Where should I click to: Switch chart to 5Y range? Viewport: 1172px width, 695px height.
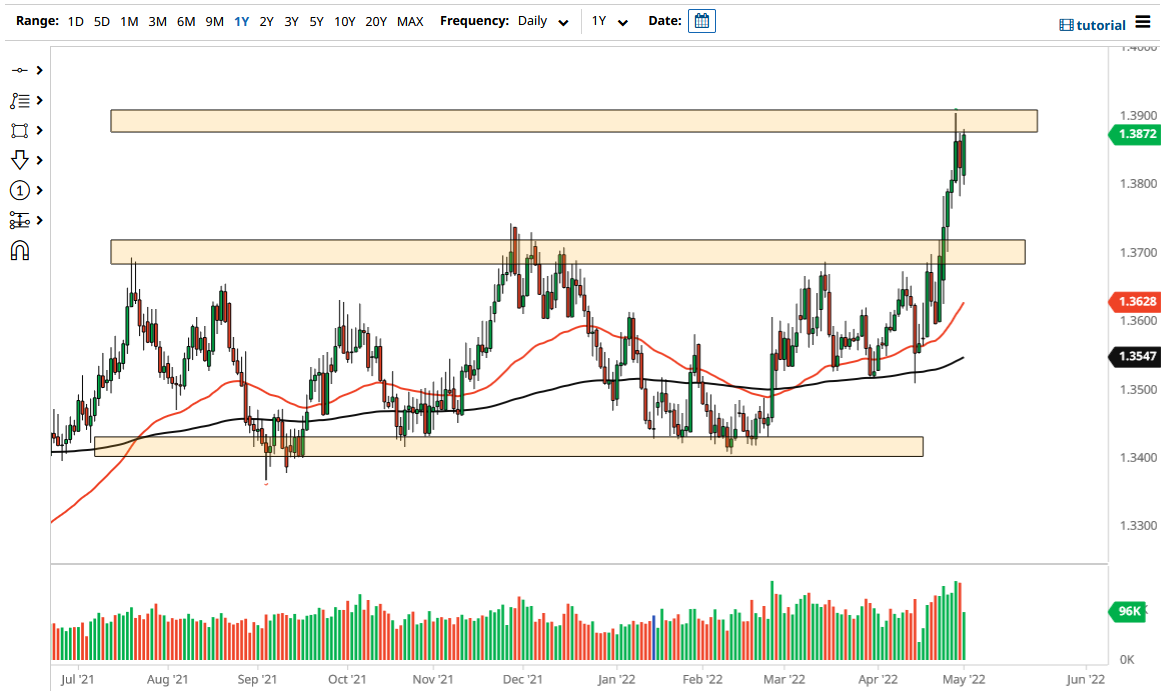coord(316,21)
